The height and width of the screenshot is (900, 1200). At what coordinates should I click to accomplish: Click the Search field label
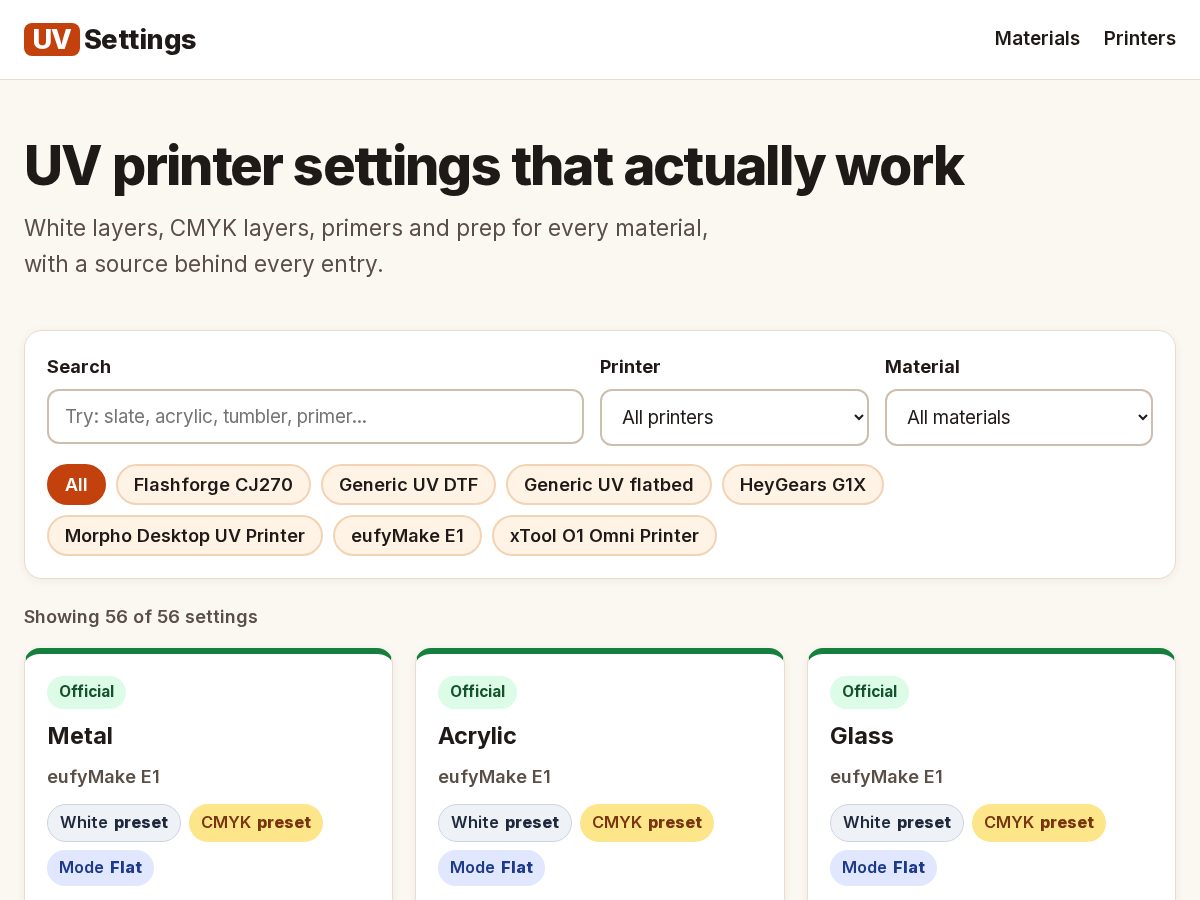79,367
